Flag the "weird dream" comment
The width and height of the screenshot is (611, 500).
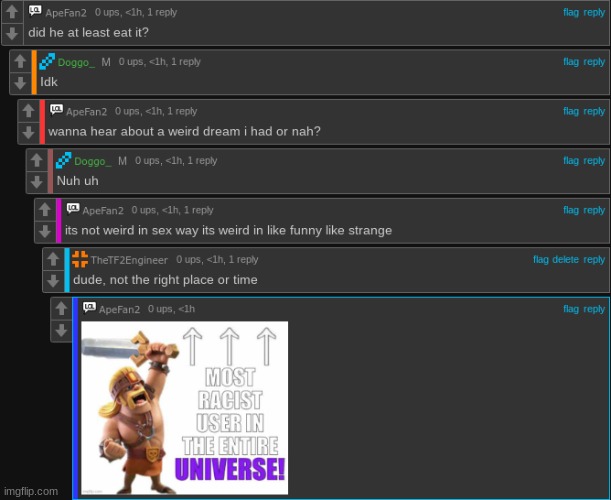[x=571, y=111]
